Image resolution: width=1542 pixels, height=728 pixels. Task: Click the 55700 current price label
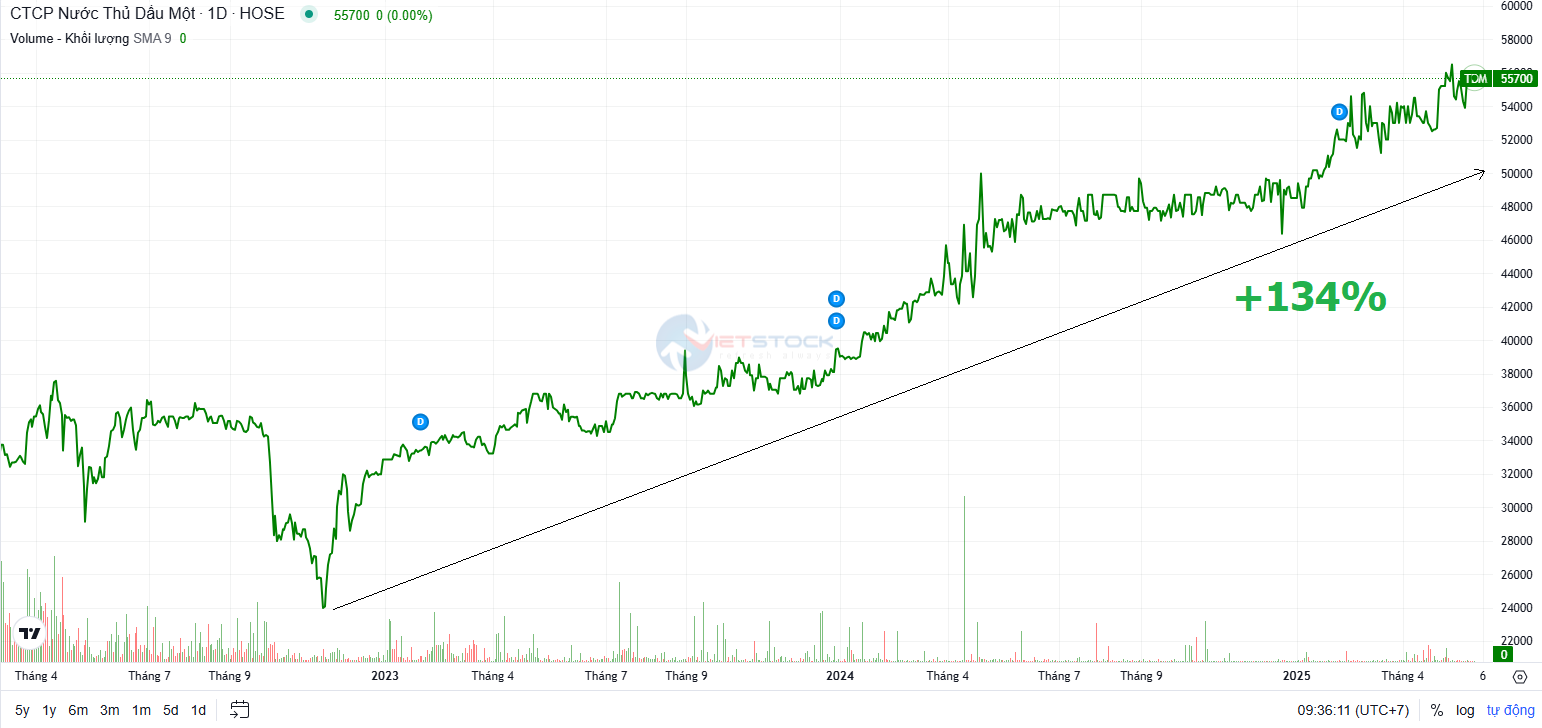[1516, 78]
